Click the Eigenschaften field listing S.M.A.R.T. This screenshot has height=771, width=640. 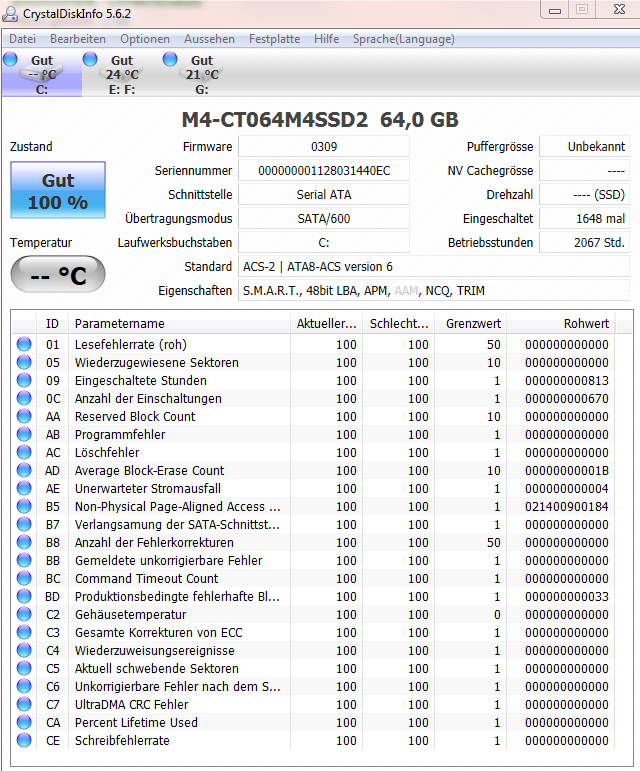[x=434, y=291]
